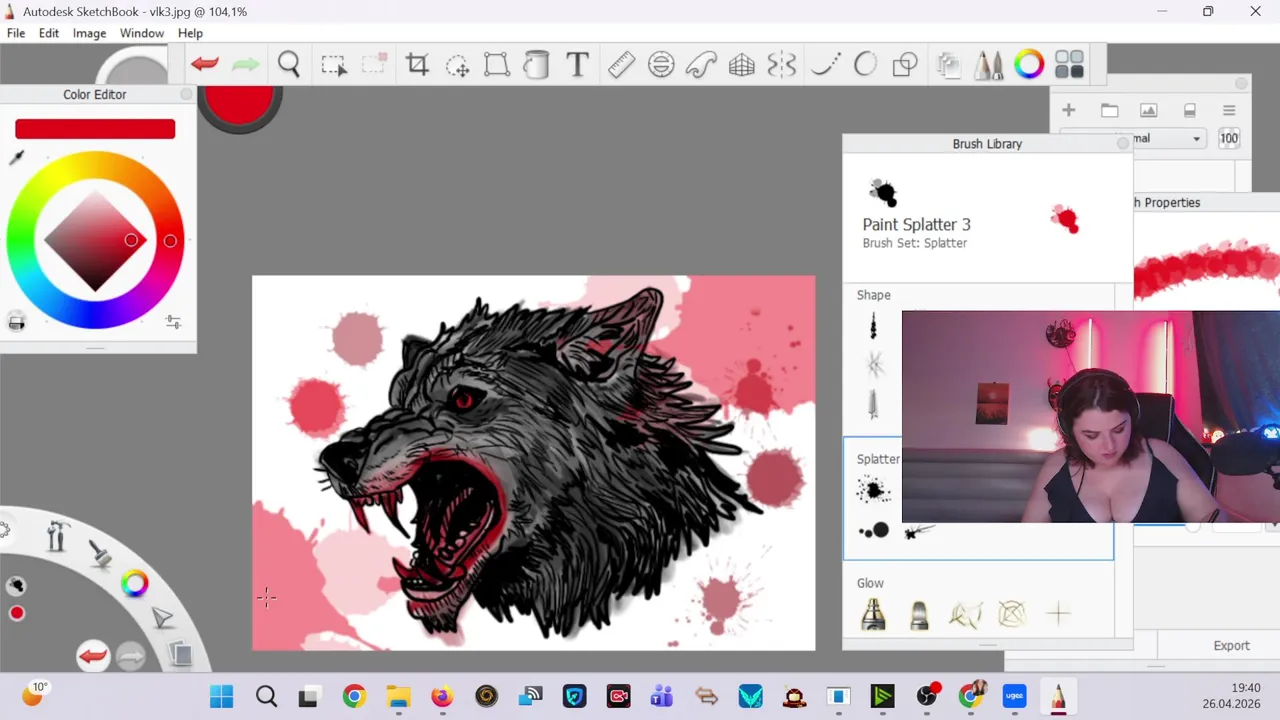
Task: Add a new layer with the plus icon
Action: tap(1069, 110)
